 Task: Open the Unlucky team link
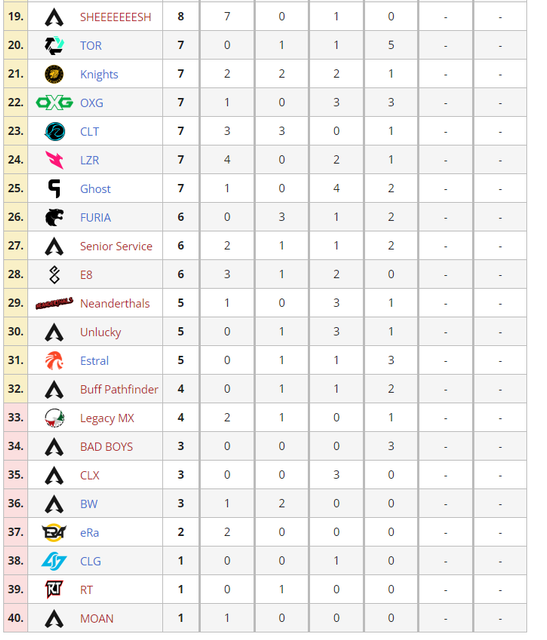(x=100, y=332)
